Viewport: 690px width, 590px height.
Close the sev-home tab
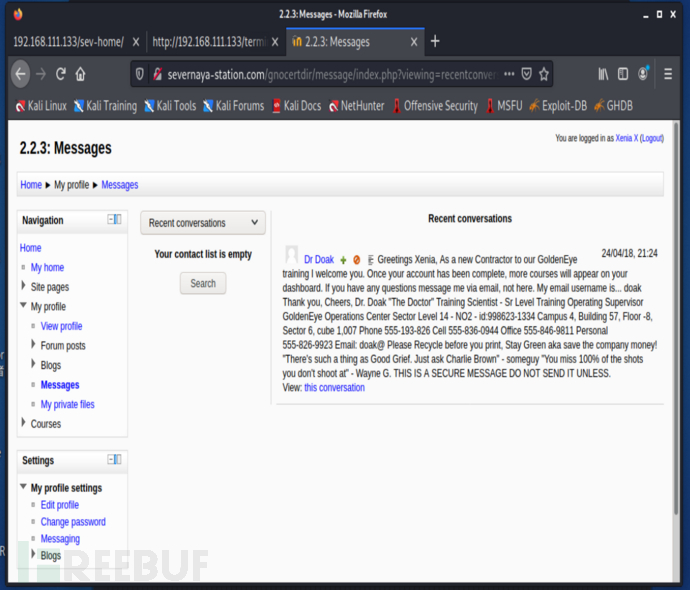click(x=136, y=42)
